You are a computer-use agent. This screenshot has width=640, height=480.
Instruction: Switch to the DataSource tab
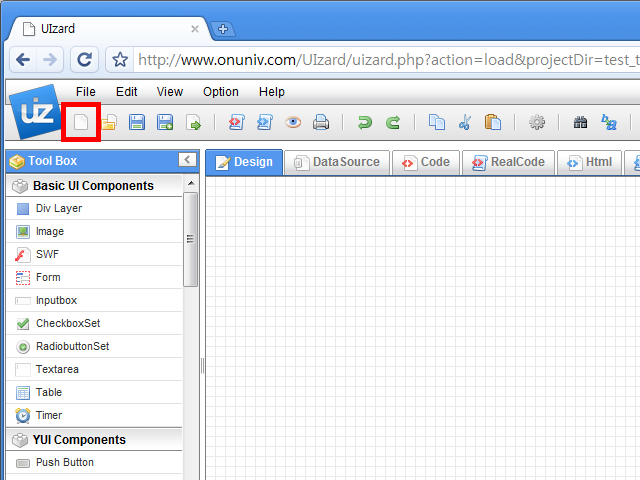(x=337, y=162)
